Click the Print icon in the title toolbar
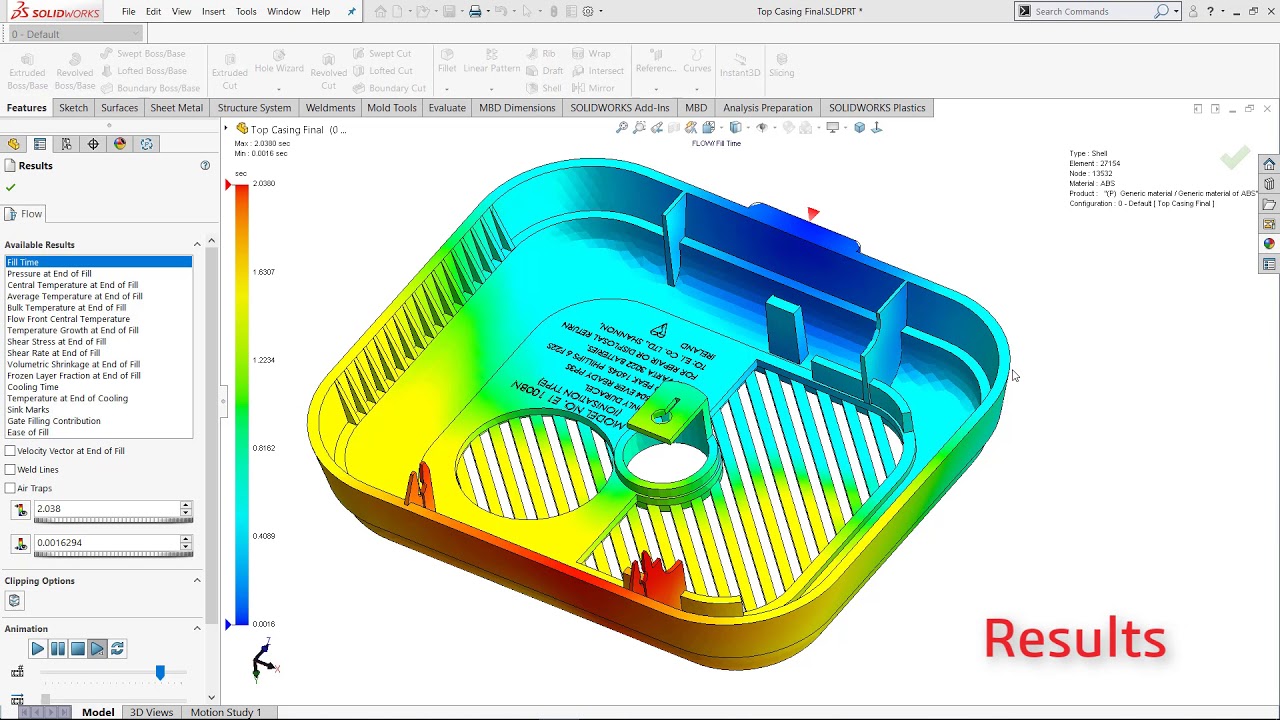 [x=475, y=11]
